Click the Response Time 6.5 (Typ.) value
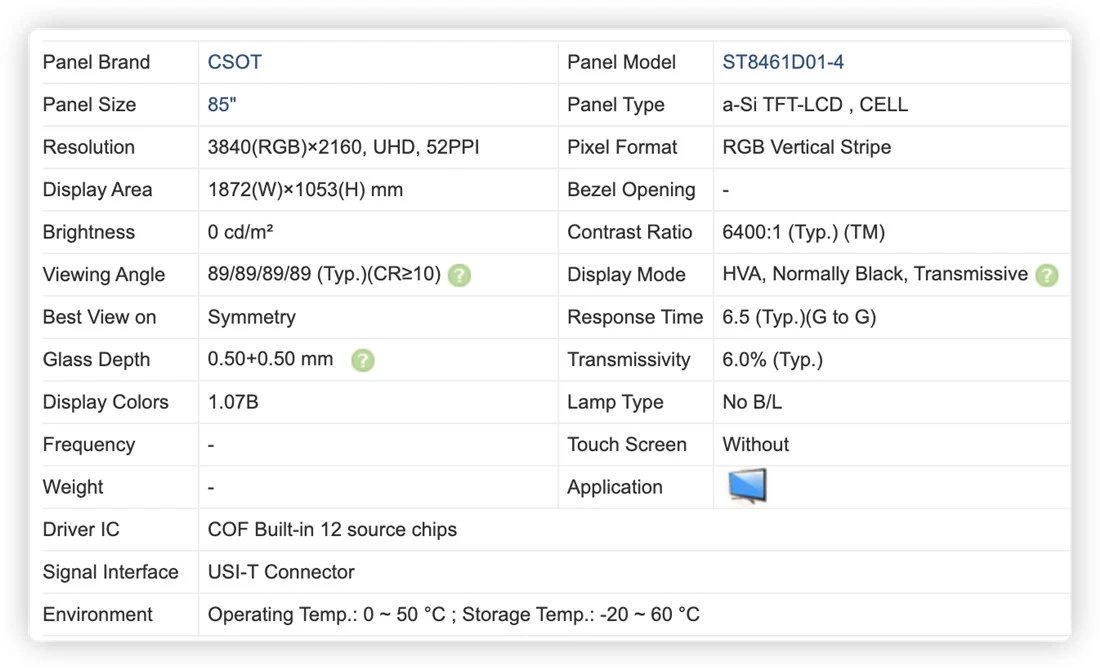The height and width of the screenshot is (670, 1100). (x=799, y=317)
